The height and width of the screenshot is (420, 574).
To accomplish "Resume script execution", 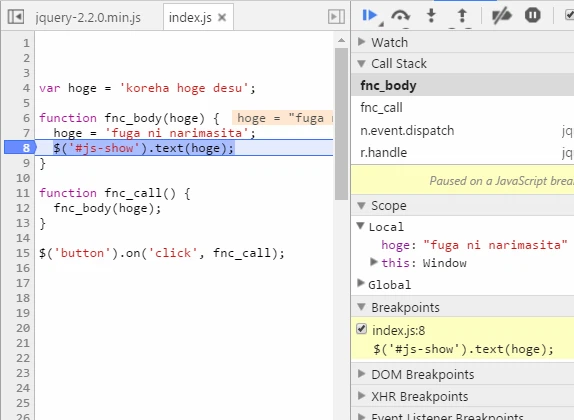I will coord(370,15).
